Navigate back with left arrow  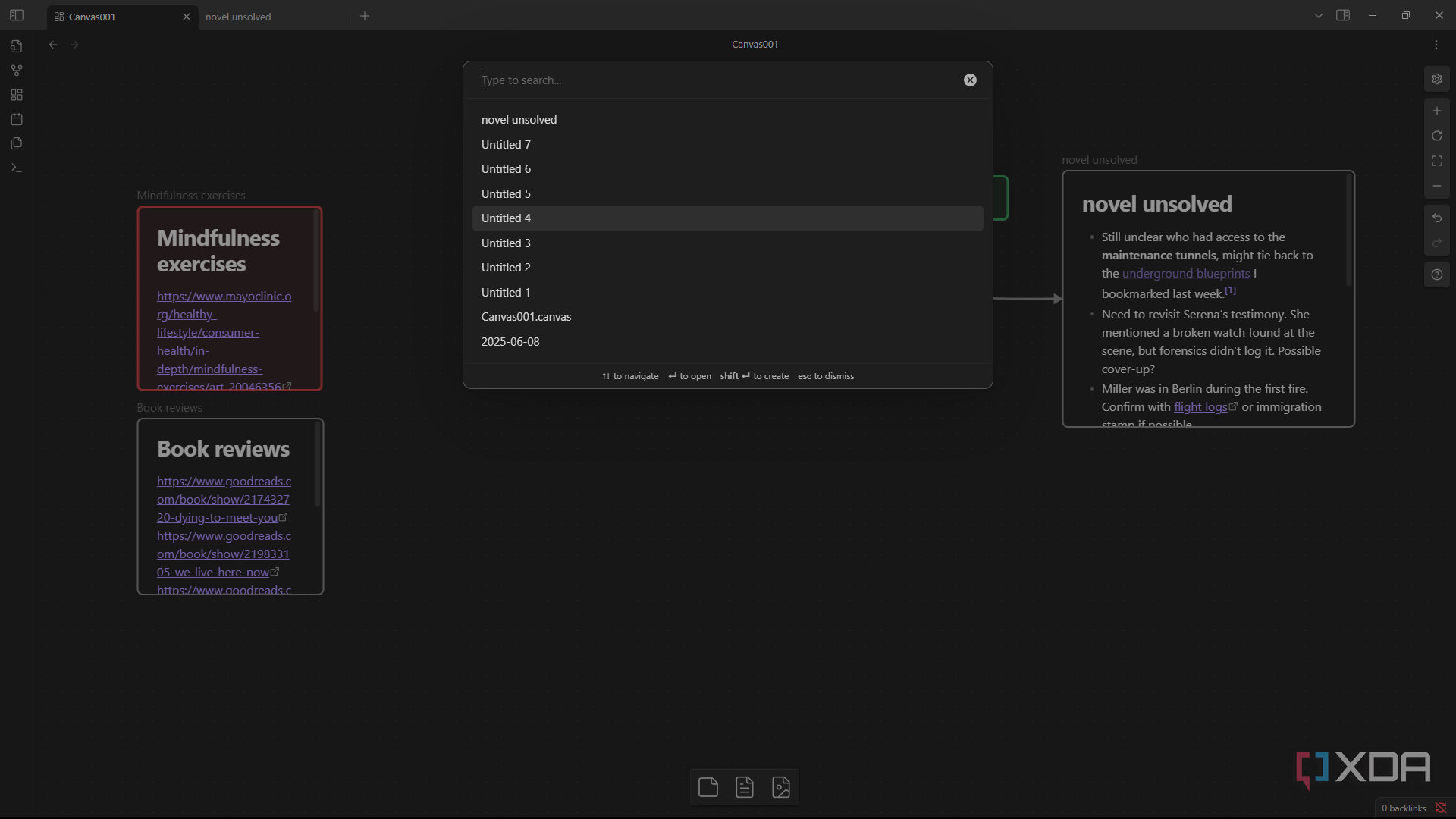[x=53, y=45]
